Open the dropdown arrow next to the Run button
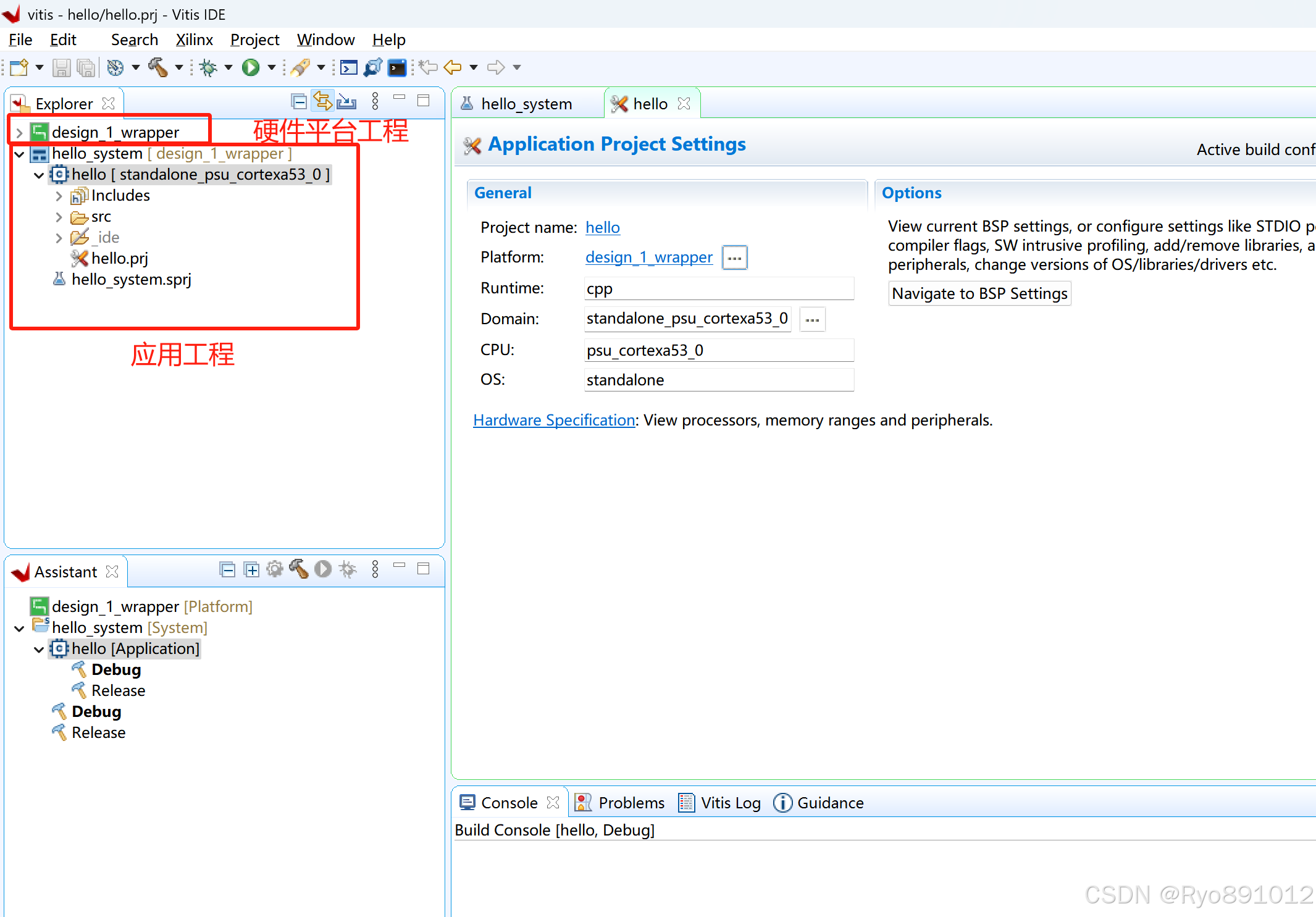This screenshot has height=917, width=1316. click(271, 67)
